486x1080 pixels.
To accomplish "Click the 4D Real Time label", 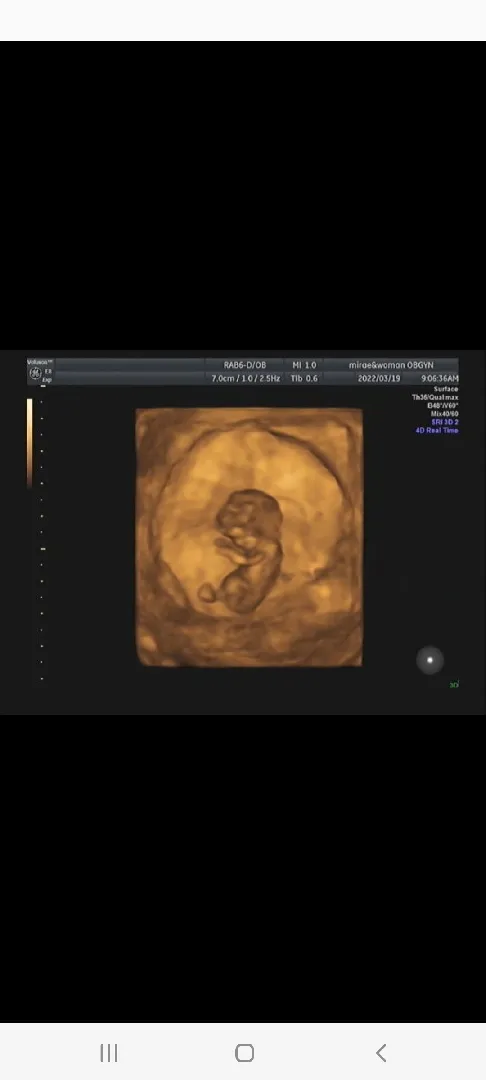I will click(436, 430).
